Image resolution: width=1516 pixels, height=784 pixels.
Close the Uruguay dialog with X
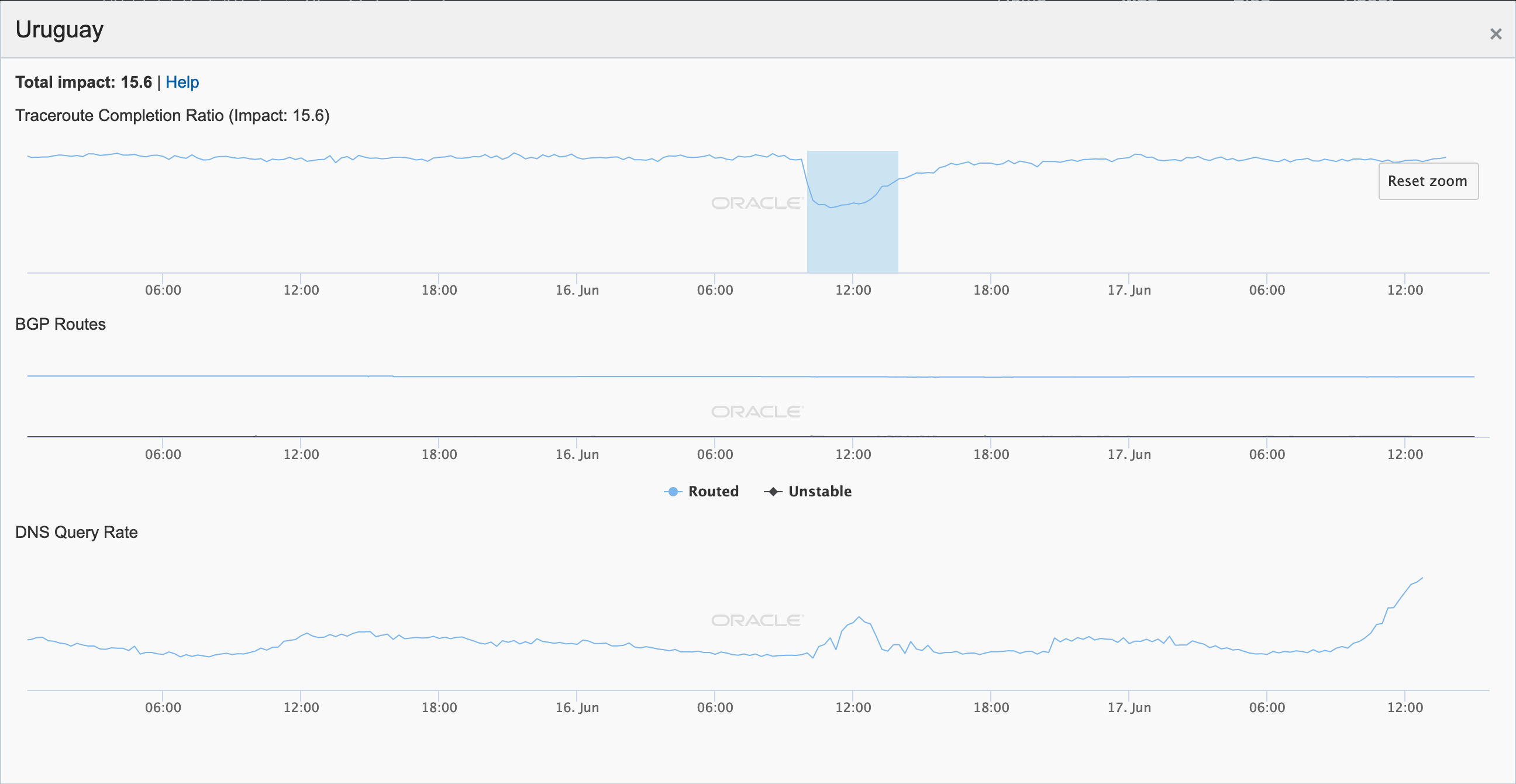click(1496, 34)
